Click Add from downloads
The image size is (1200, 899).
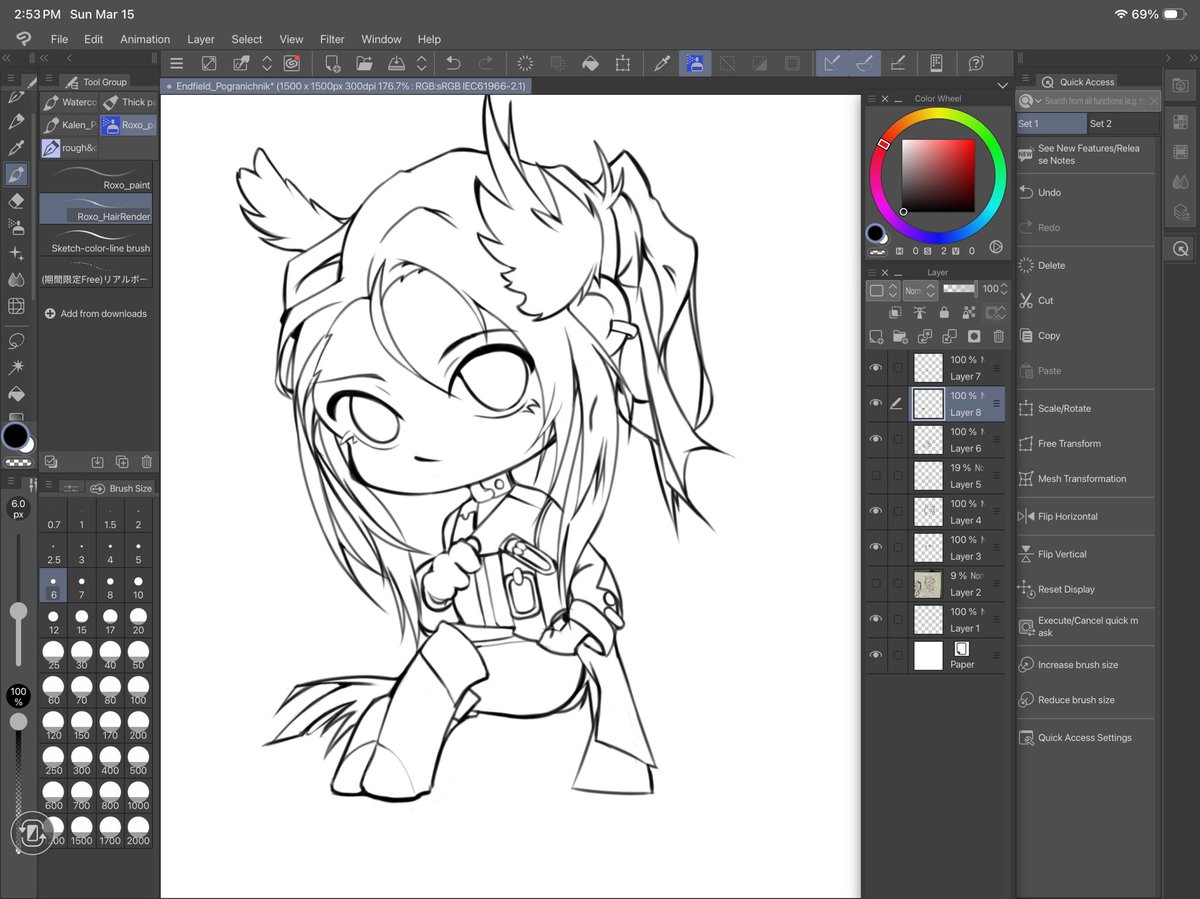coord(96,314)
